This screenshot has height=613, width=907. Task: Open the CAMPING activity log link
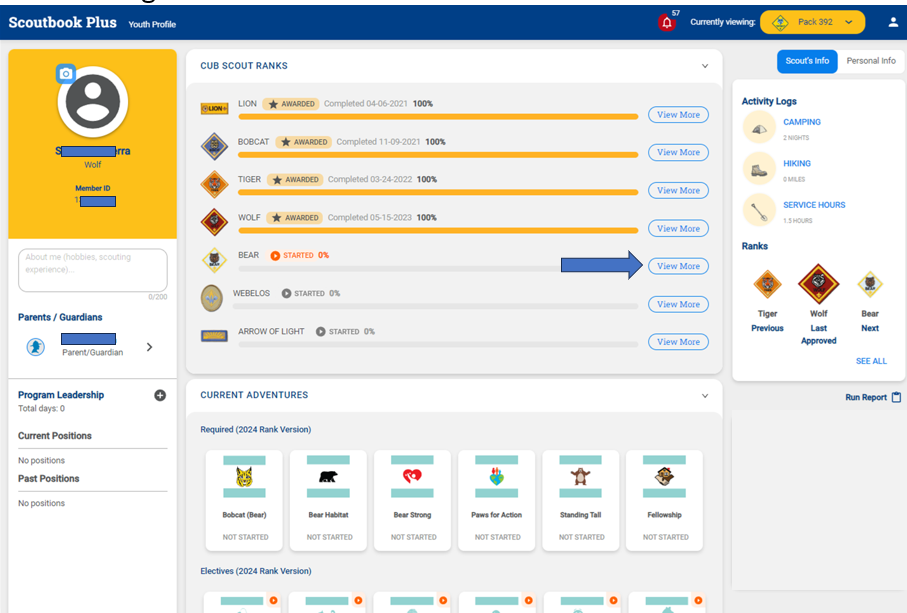click(x=802, y=122)
